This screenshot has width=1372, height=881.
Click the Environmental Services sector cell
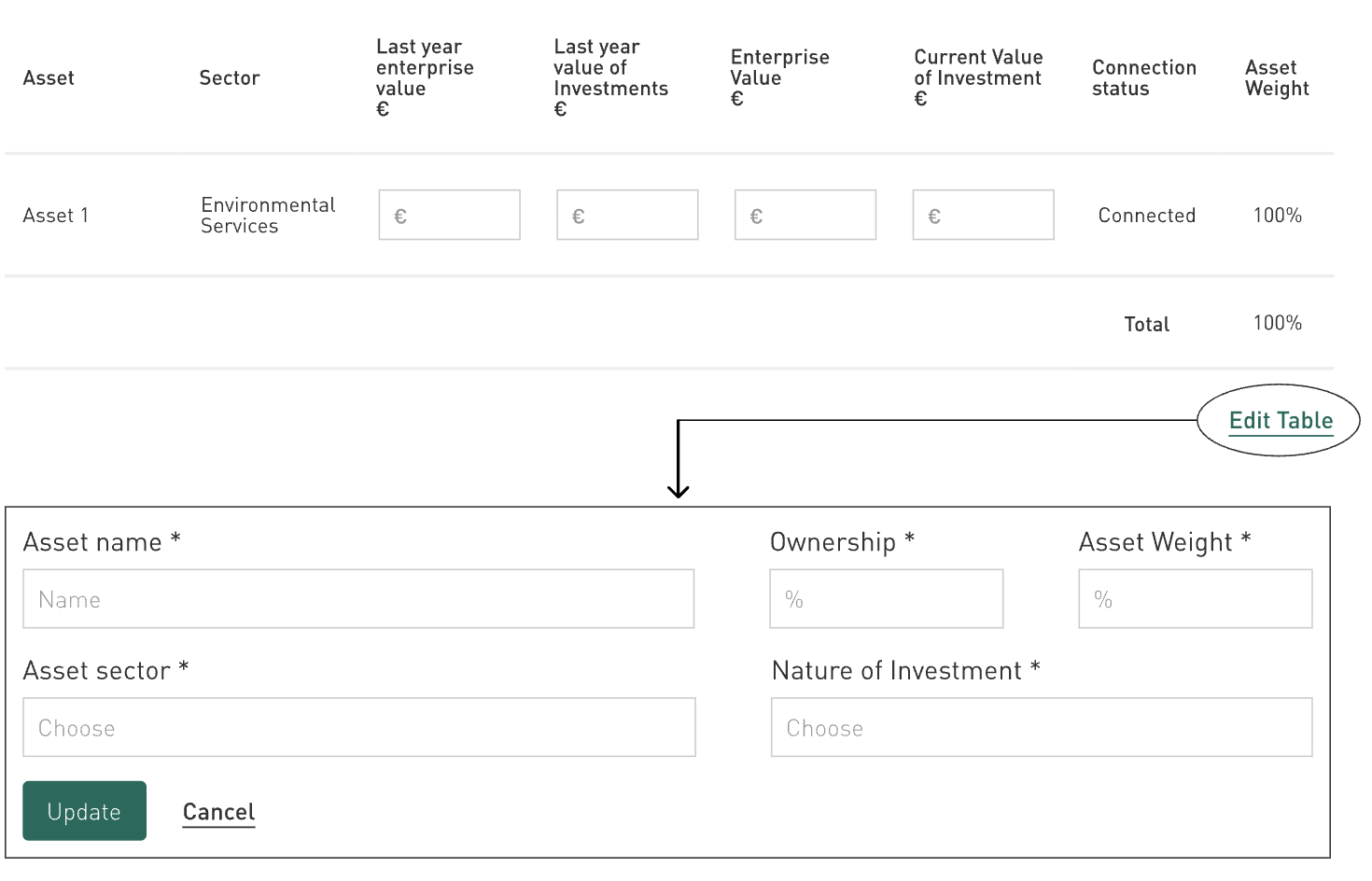[x=268, y=216]
